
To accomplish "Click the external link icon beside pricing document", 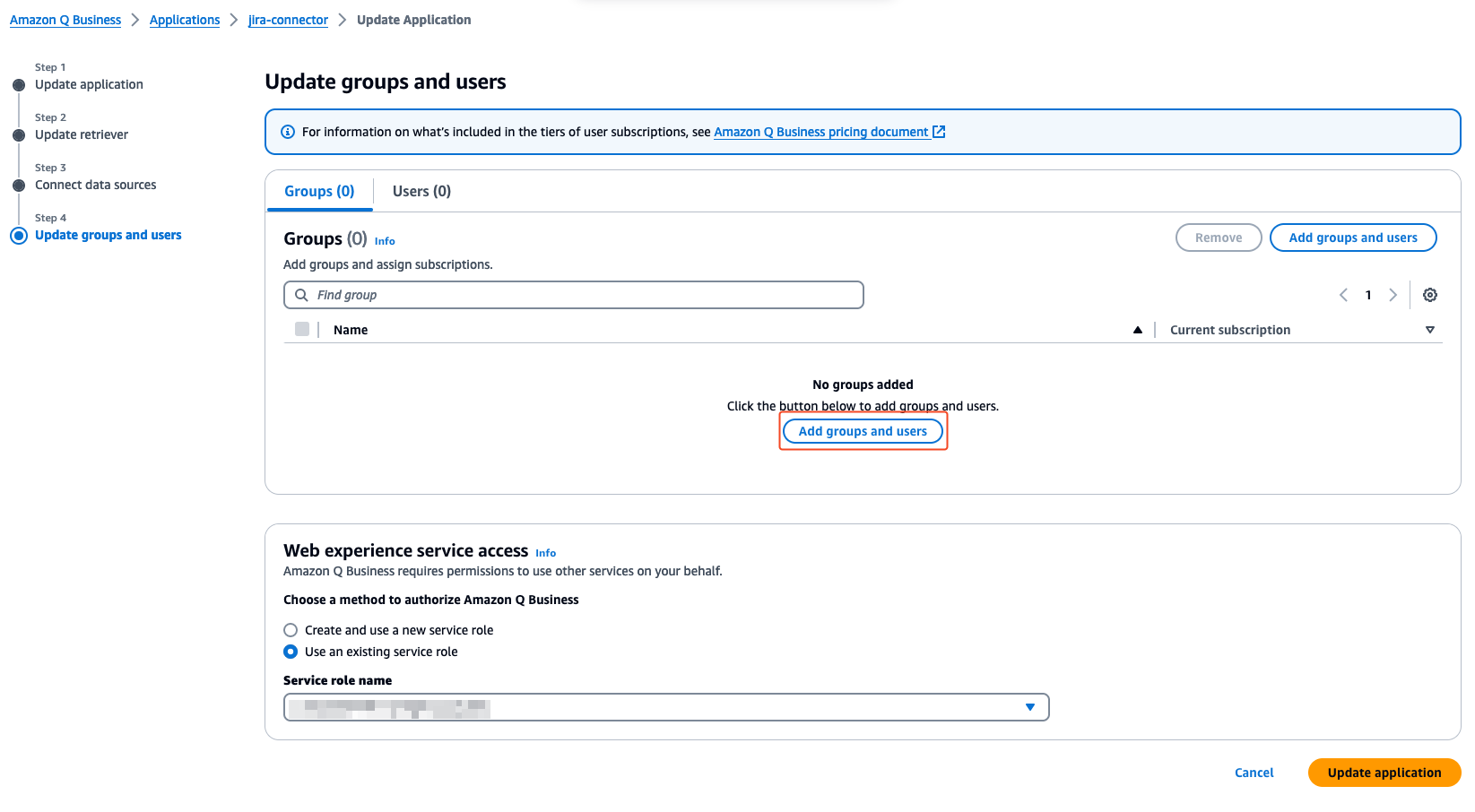I will click(939, 131).
